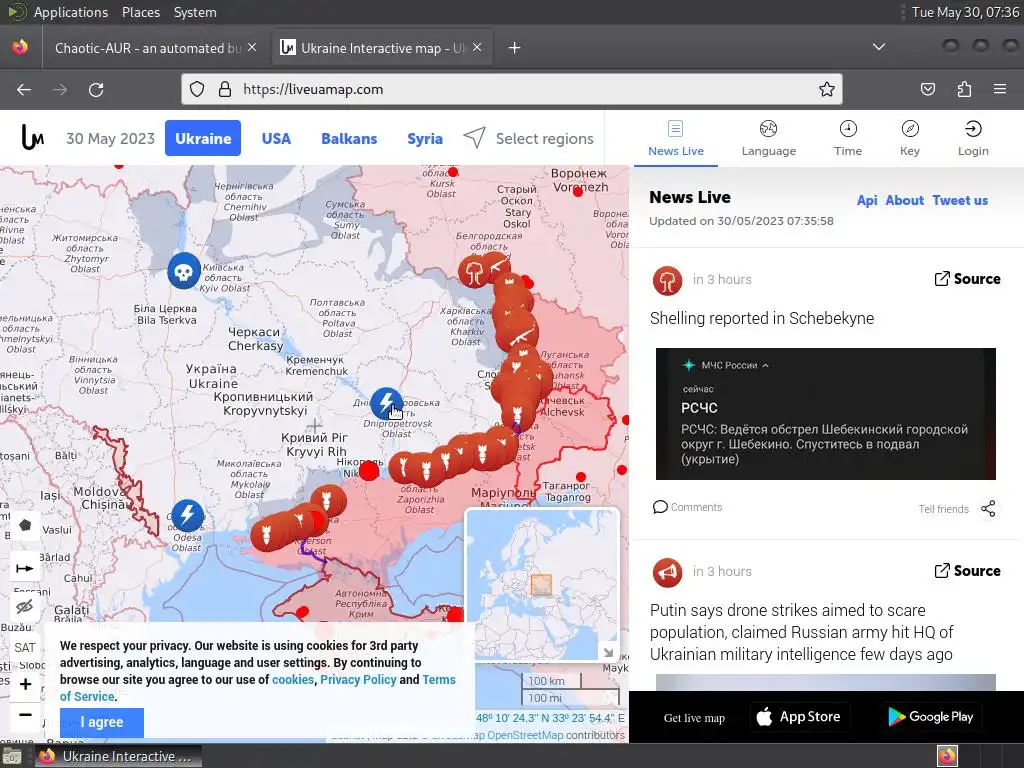1024x768 pixels.
Task: Switch to the Balkans map
Action: pos(349,138)
